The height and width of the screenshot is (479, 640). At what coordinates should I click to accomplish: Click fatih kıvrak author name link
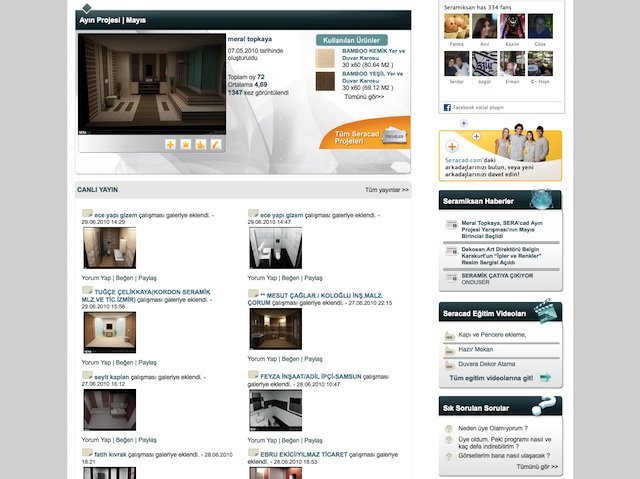coord(110,455)
